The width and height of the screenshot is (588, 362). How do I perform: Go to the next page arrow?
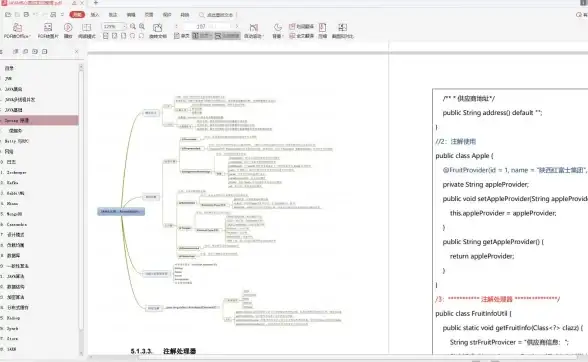tap(237, 26)
